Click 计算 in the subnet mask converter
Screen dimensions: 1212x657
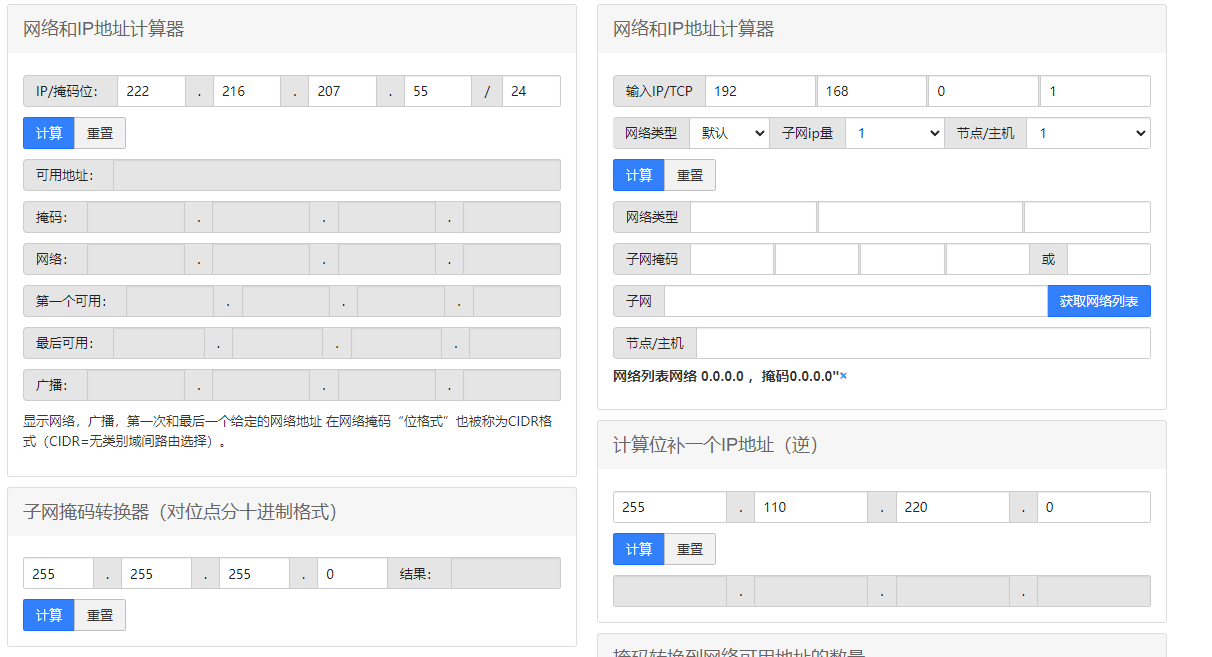pyautogui.click(x=48, y=614)
